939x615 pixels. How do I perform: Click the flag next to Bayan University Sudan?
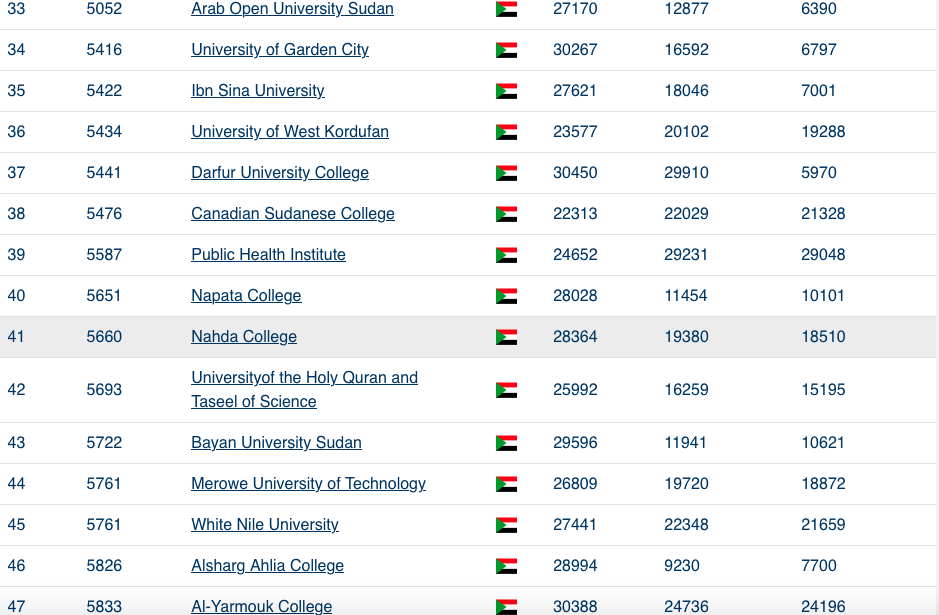pyautogui.click(x=506, y=443)
